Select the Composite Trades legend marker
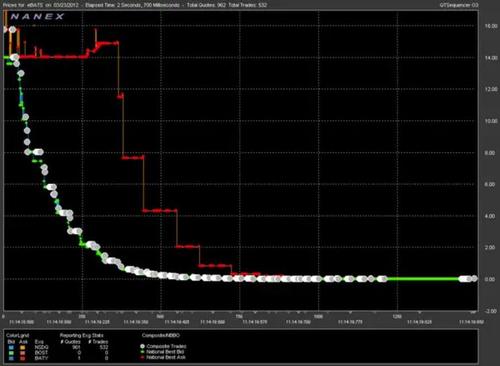The image size is (500, 366). [142, 346]
